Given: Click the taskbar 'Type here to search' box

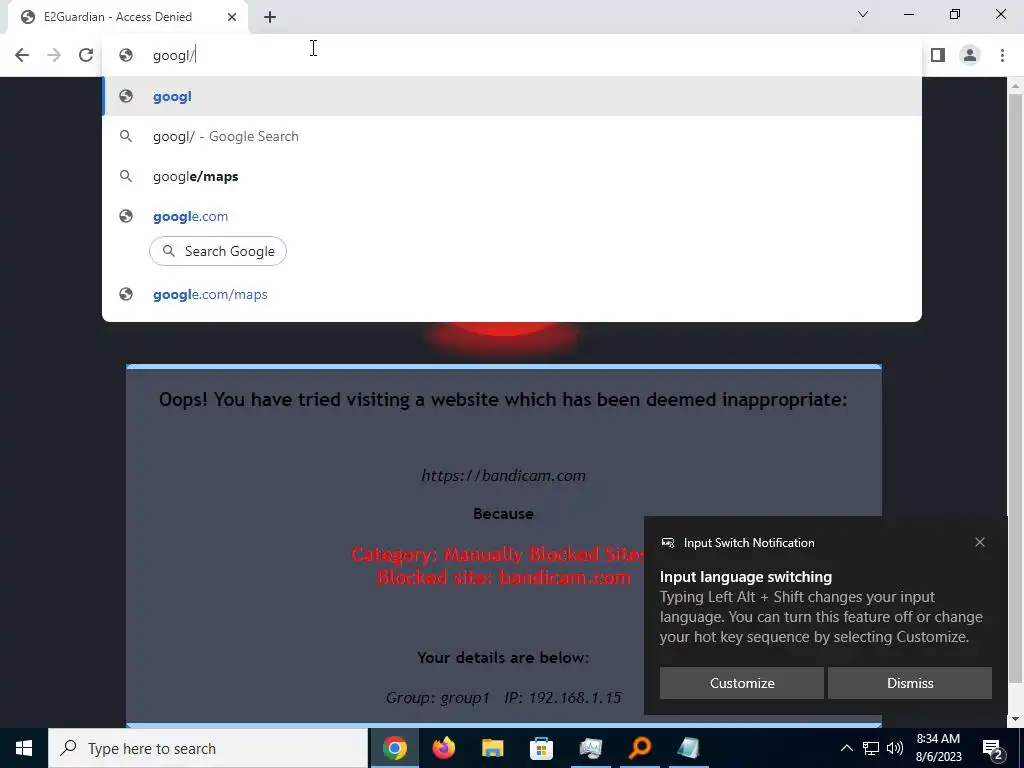Looking at the screenshot, I should pos(208,748).
